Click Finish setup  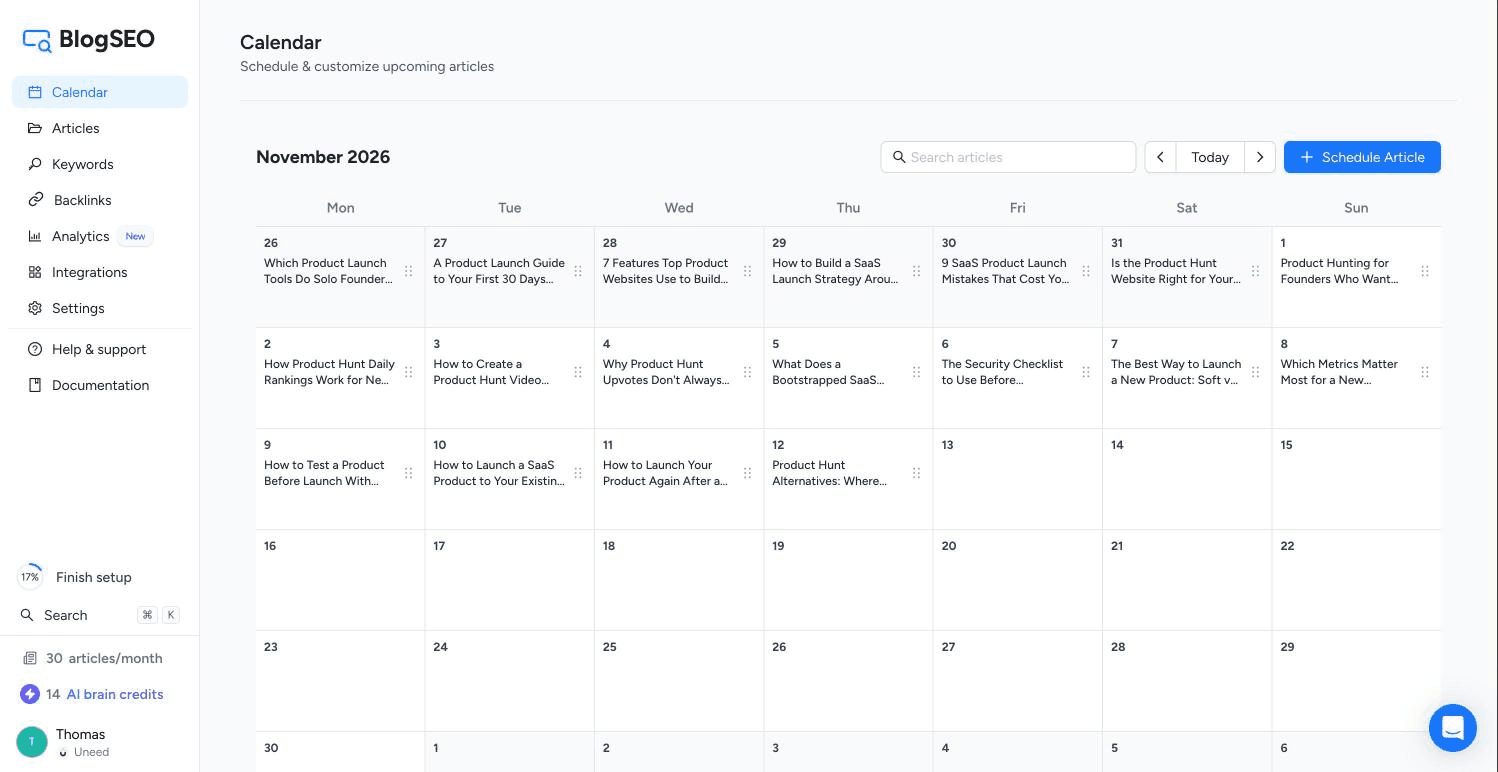click(94, 577)
